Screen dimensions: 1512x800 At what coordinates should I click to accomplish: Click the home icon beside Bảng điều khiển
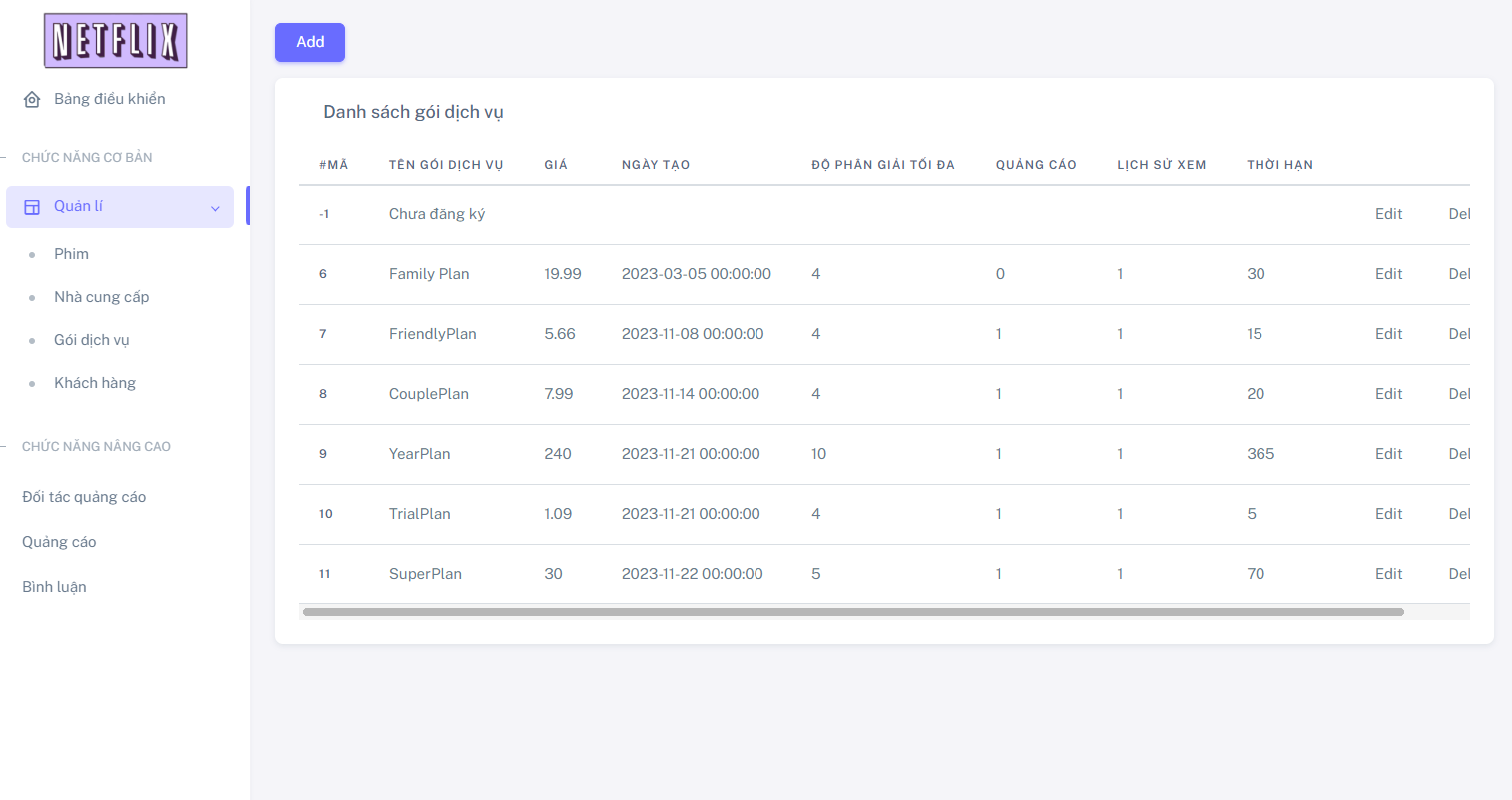[32, 99]
